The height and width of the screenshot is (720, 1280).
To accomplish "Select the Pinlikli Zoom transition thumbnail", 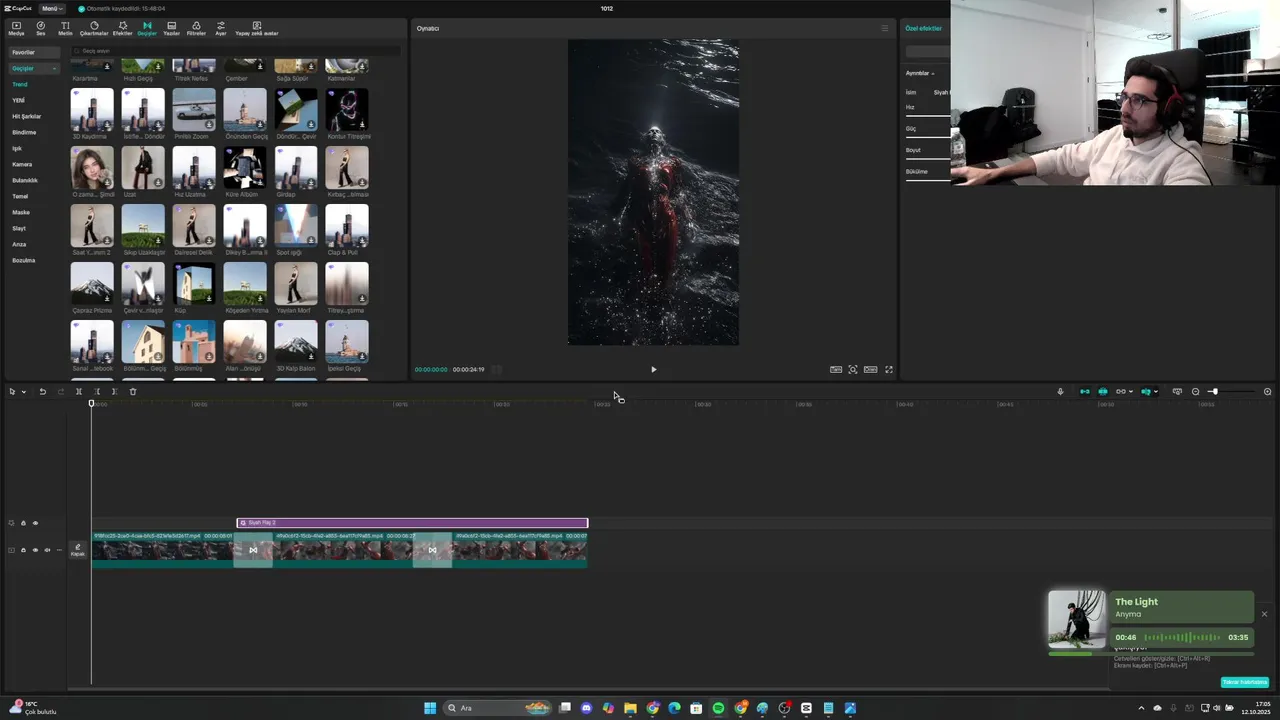I will 194,110.
